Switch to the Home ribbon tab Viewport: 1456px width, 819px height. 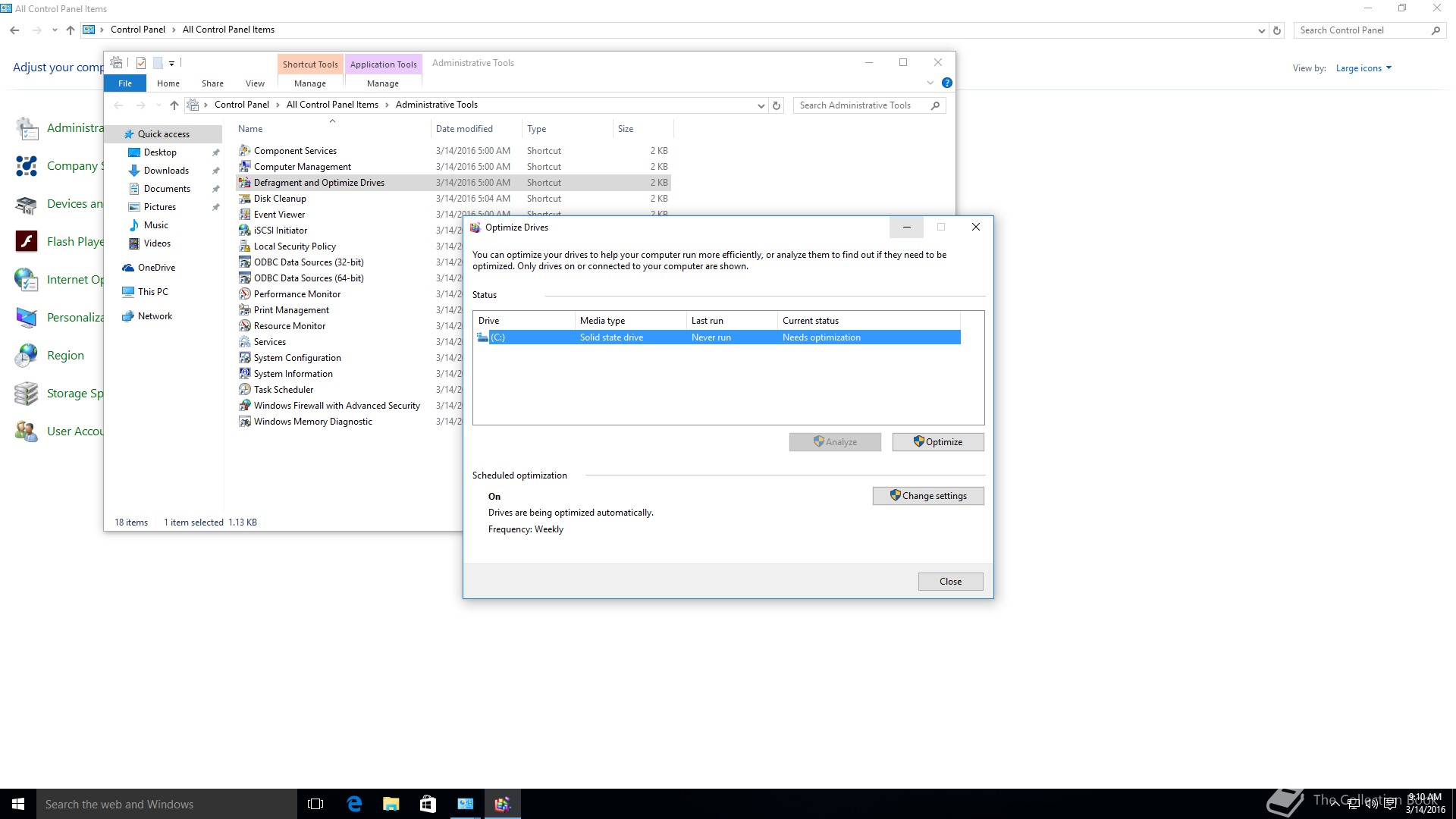(x=168, y=83)
